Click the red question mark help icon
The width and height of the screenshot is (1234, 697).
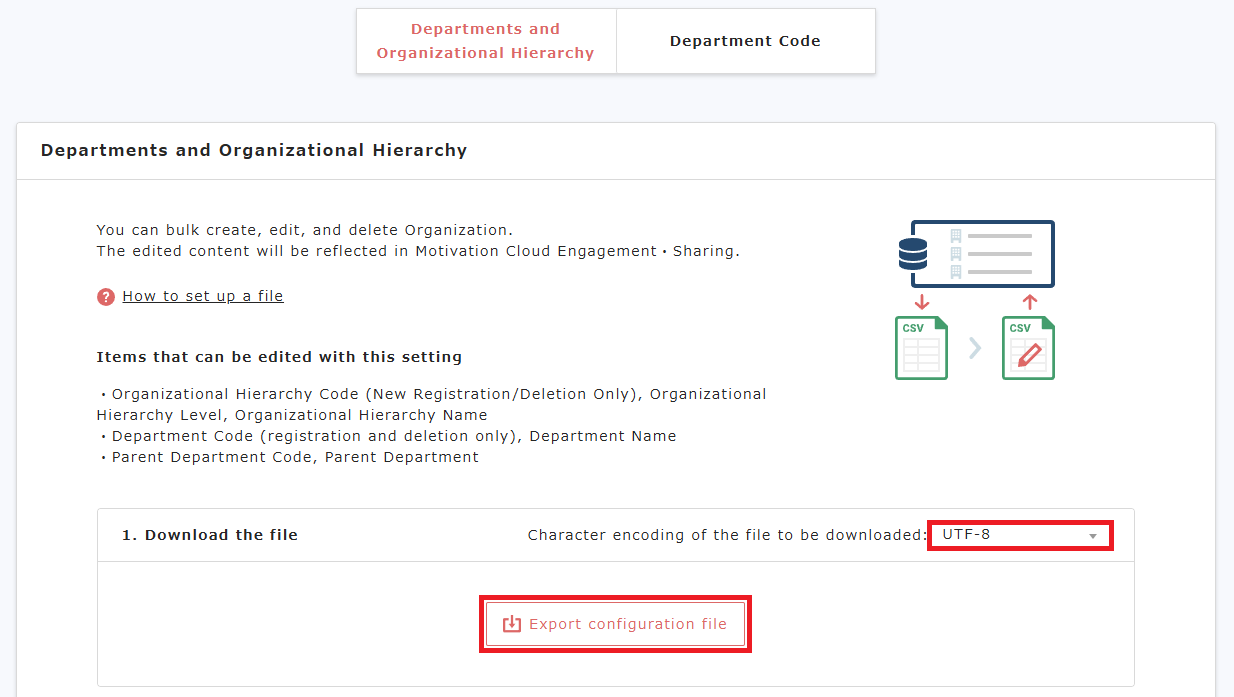pos(106,297)
